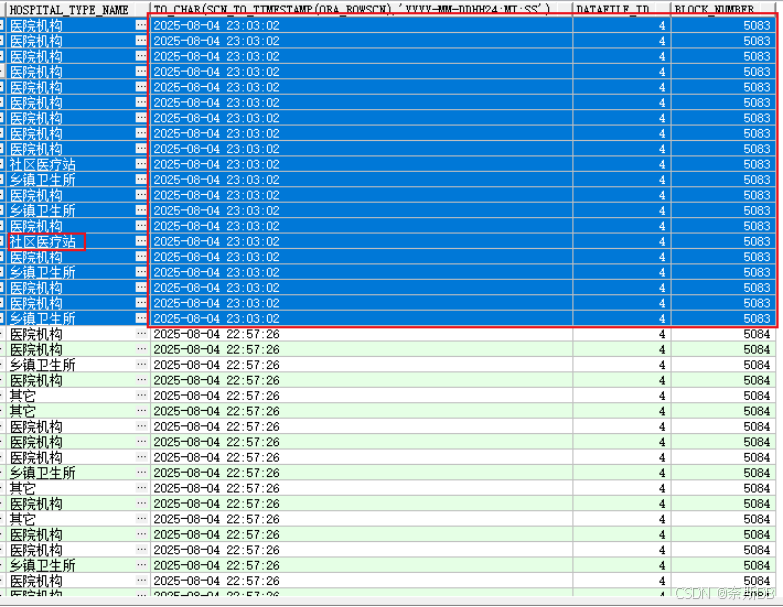Select the first 5084 block number cell
This screenshot has width=783, height=607.
(723, 334)
